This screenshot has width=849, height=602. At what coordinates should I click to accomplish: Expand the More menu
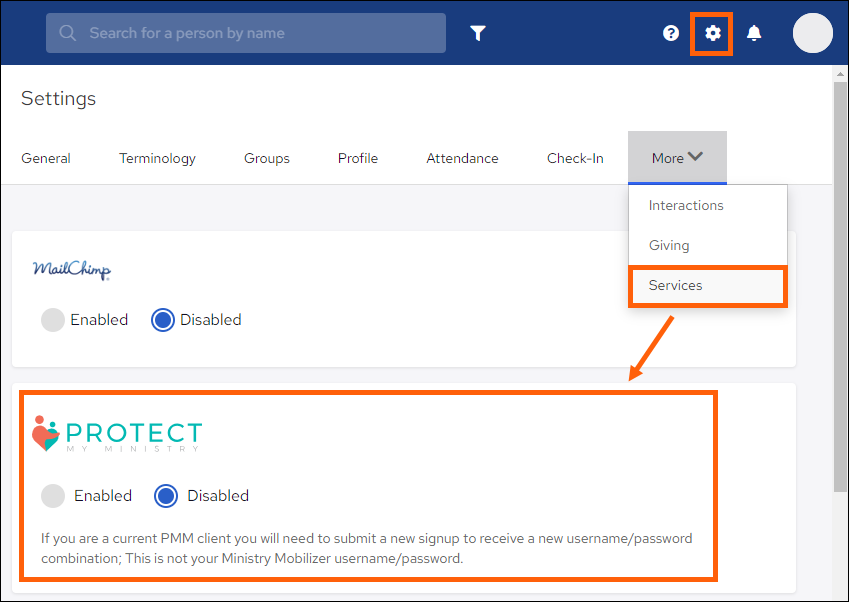tap(677, 157)
